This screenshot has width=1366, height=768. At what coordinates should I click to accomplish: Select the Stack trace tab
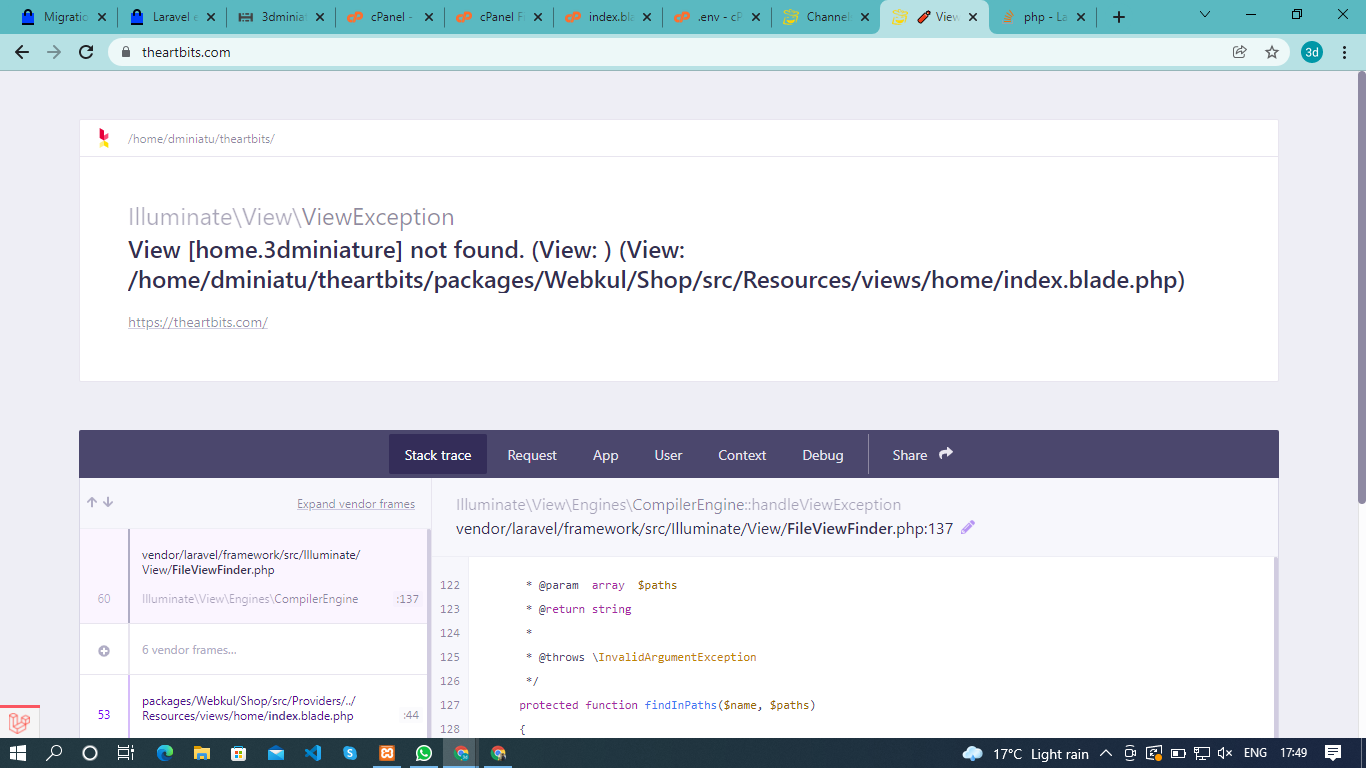click(438, 455)
